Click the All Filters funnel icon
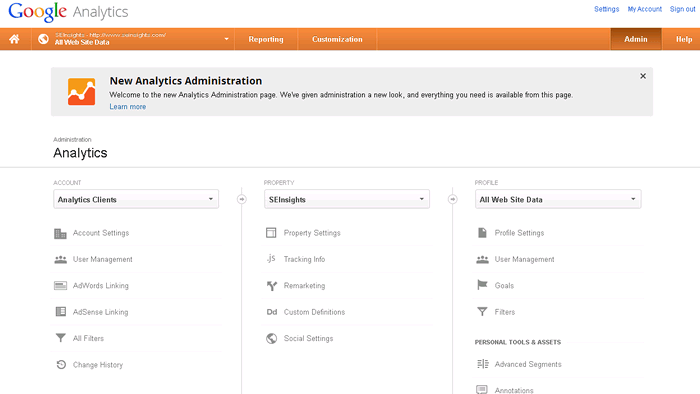The width and height of the screenshot is (700, 394). (60, 338)
